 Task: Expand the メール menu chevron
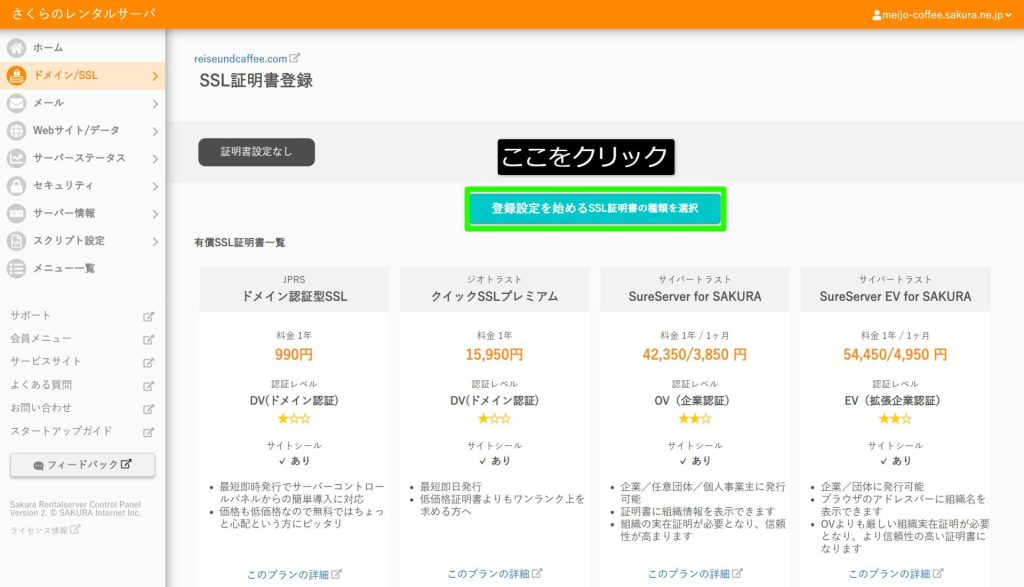155,104
